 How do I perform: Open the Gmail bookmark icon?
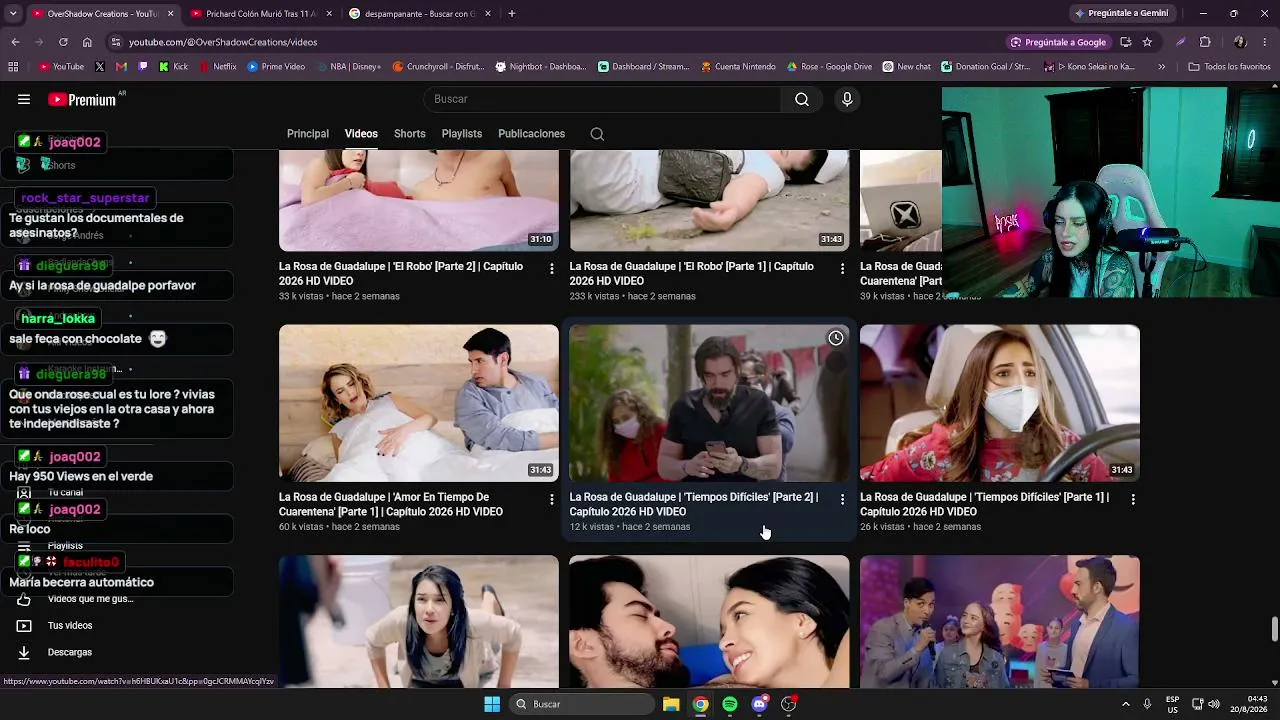coord(121,67)
